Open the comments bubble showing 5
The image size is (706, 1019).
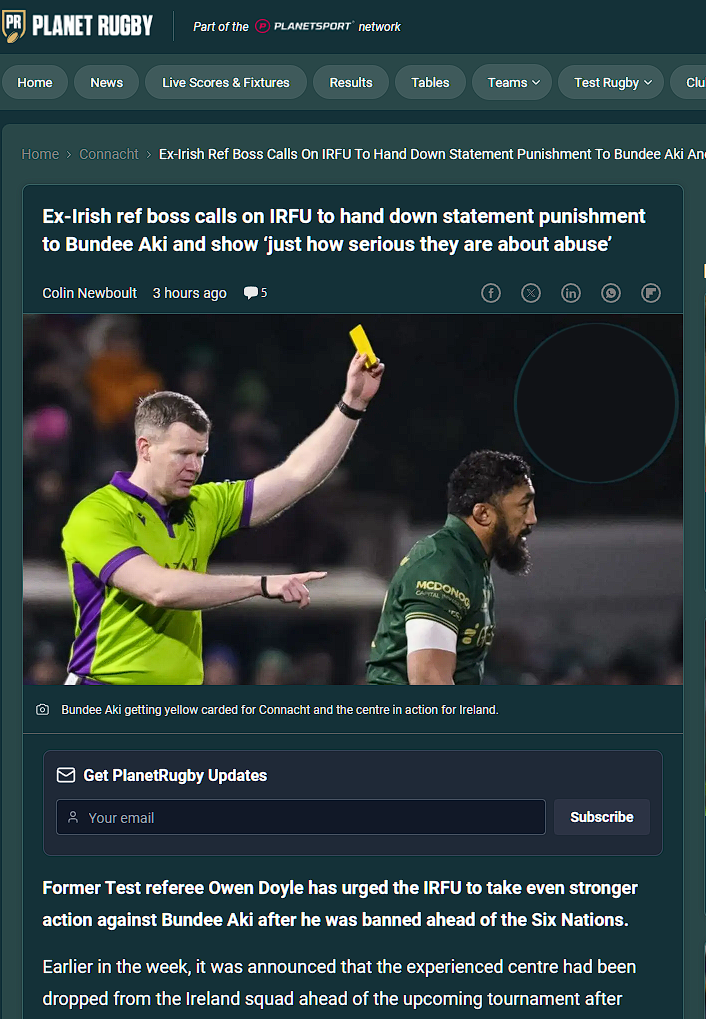(x=255, y=293)
